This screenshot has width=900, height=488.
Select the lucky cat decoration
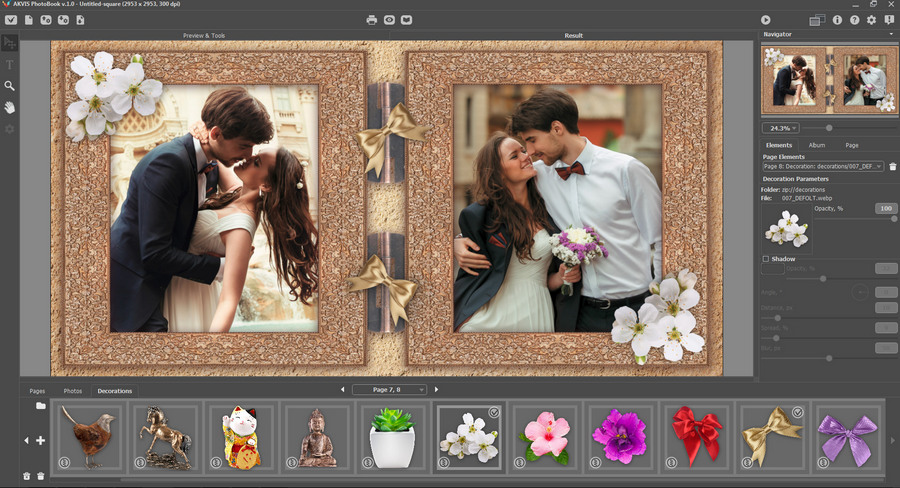pos(241,436)
